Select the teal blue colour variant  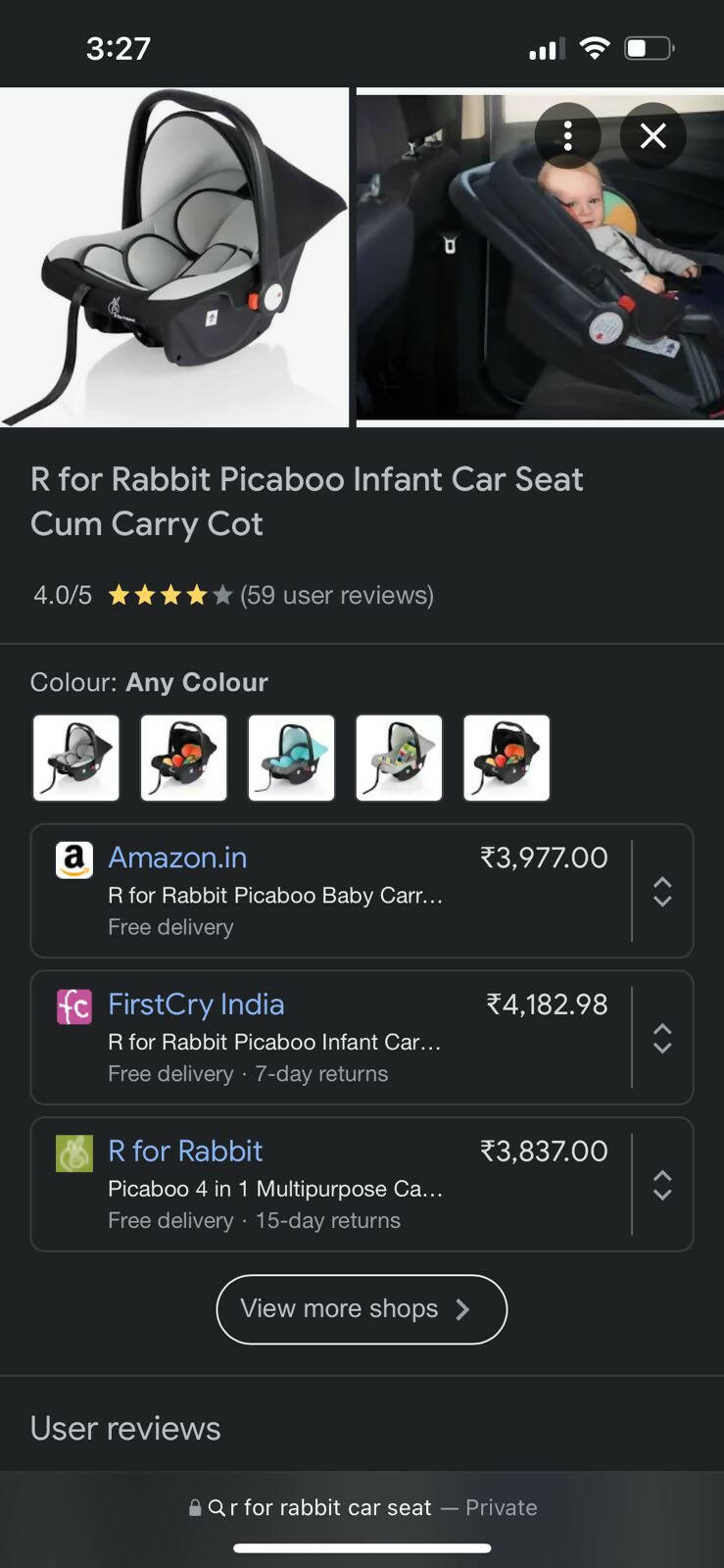pyautogui.click(x=292, y=758)
